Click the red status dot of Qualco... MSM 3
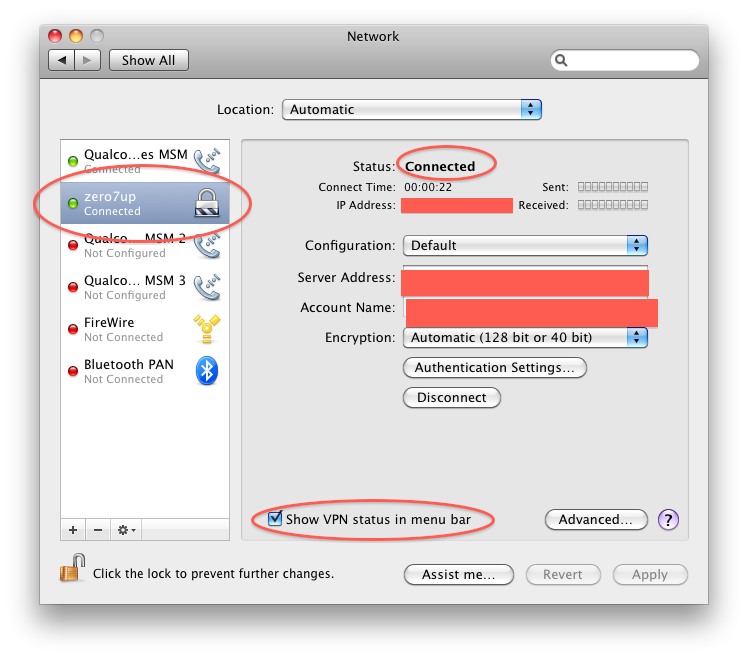 tap(73, 287)
